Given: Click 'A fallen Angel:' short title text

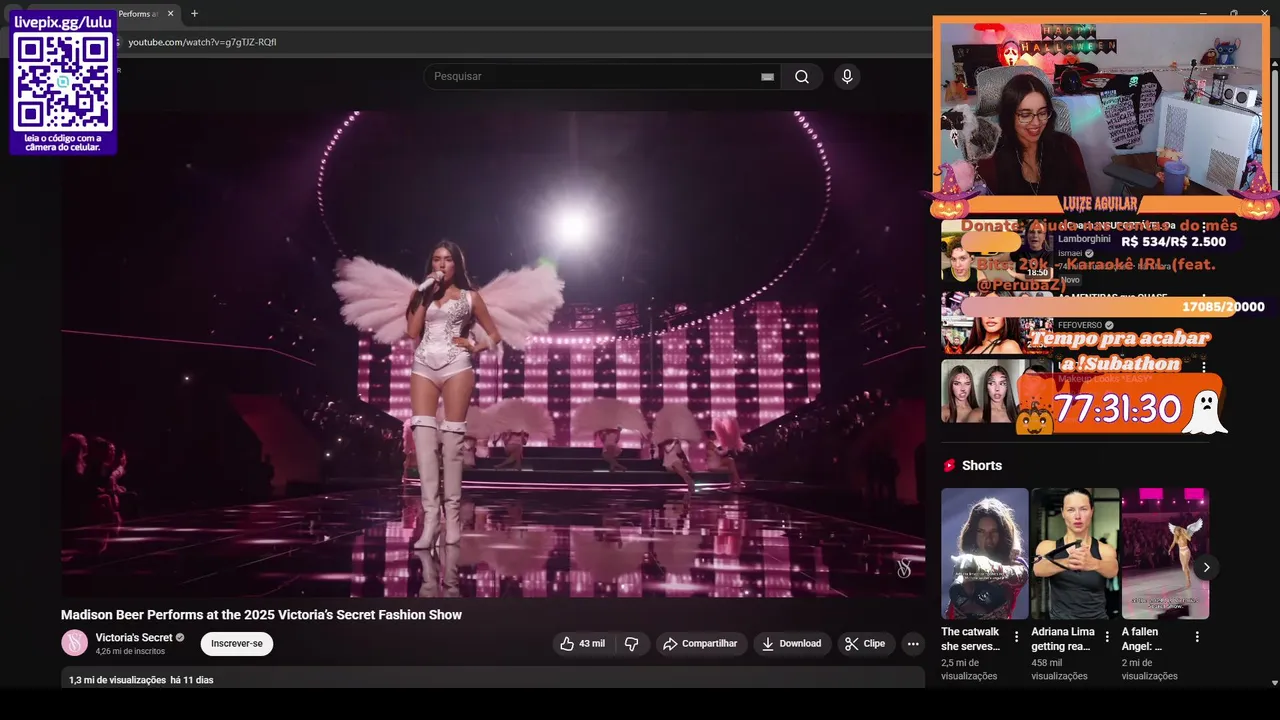Looking at the screenshot, I should click(x=1141, y=639).
